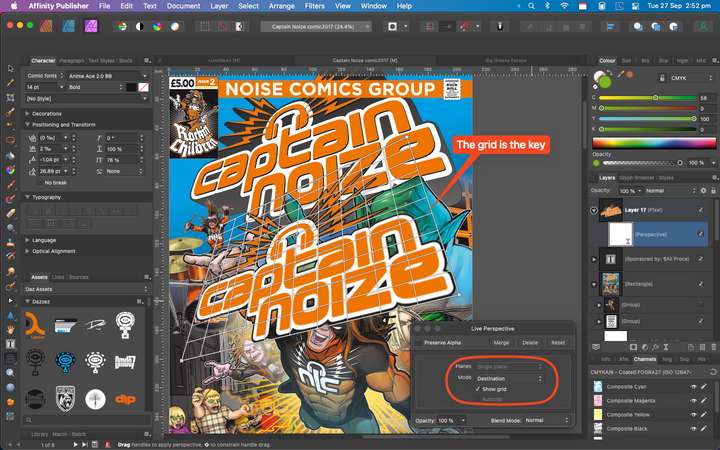720x450 pixels.
Task: Hide the Composite Yellow channel eye
Action: [x=693, y=415]
